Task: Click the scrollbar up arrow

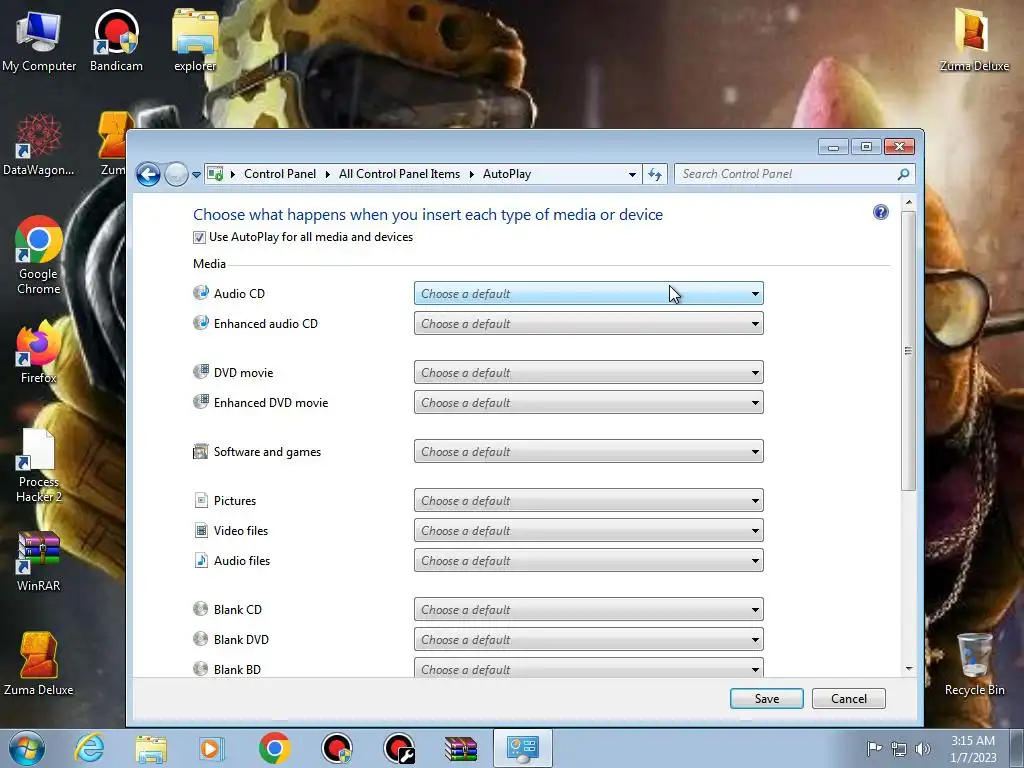Action: pyautogui.click(x=908, y=203)
